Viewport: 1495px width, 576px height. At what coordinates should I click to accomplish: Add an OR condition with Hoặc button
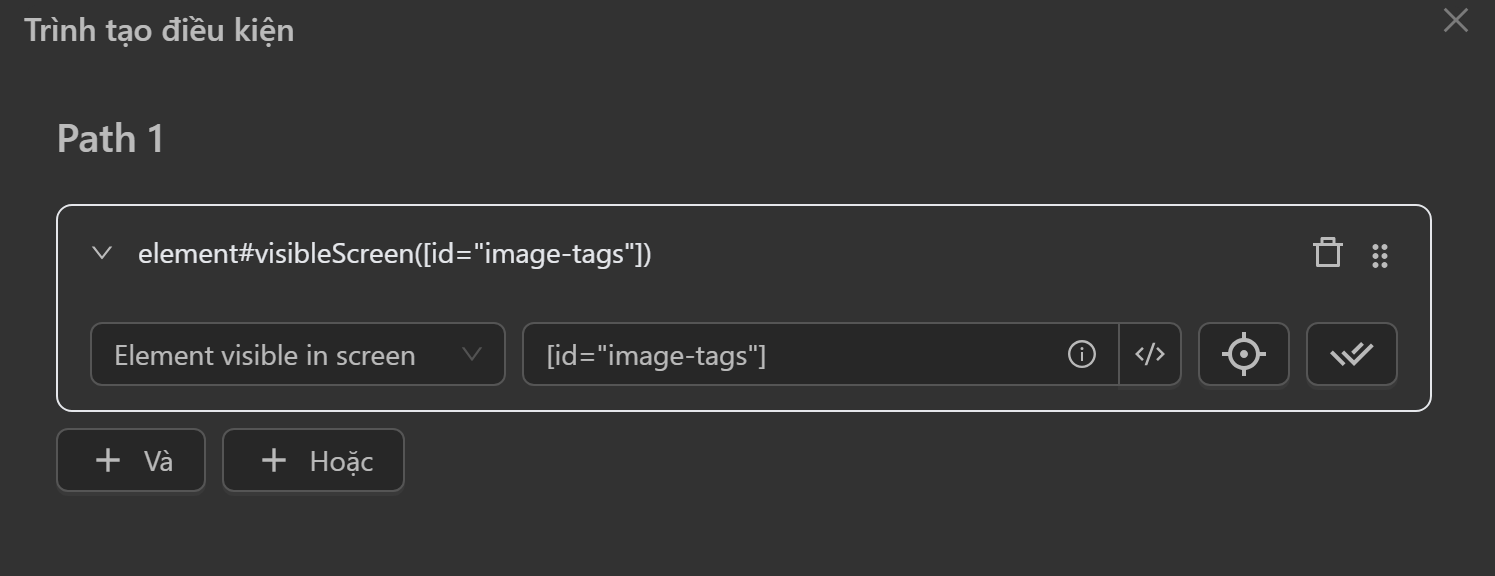[x=313, y=460]
